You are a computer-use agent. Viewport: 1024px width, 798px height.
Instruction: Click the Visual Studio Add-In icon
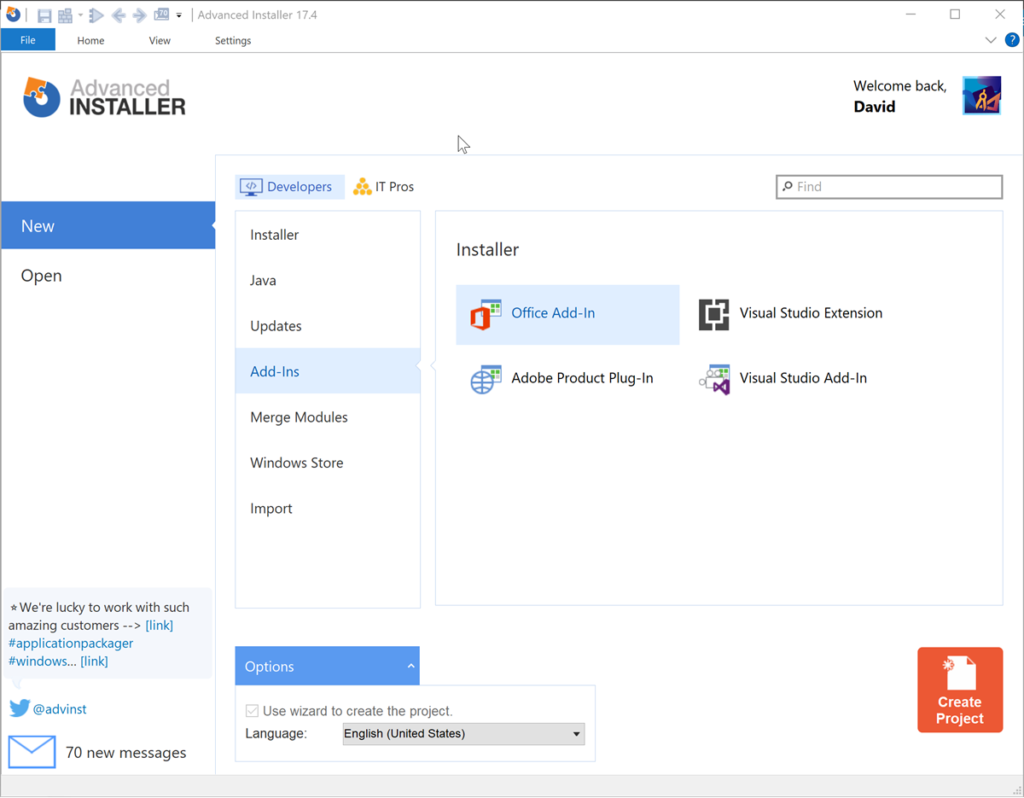pos(714,379)
